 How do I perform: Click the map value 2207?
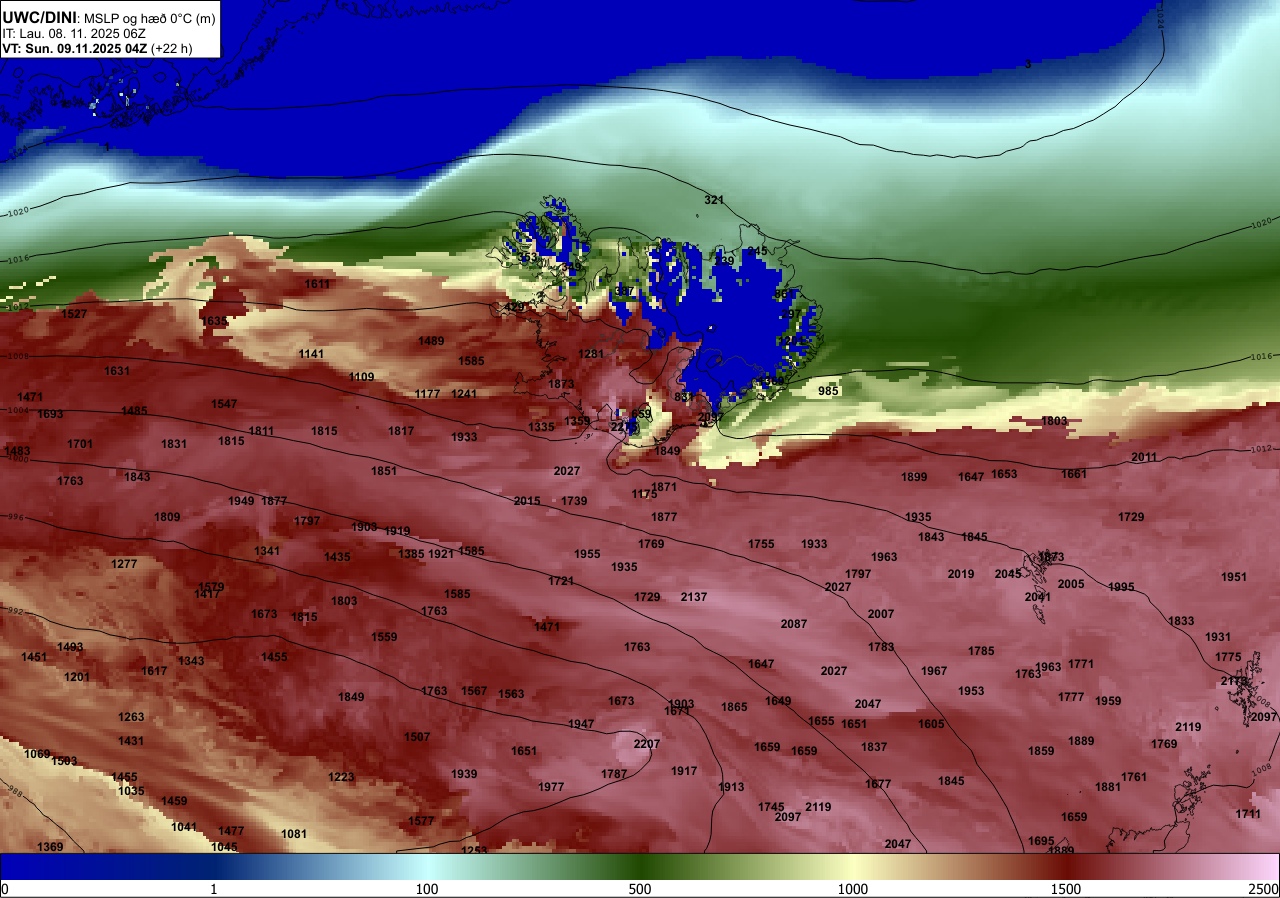[x=647, y=744]
